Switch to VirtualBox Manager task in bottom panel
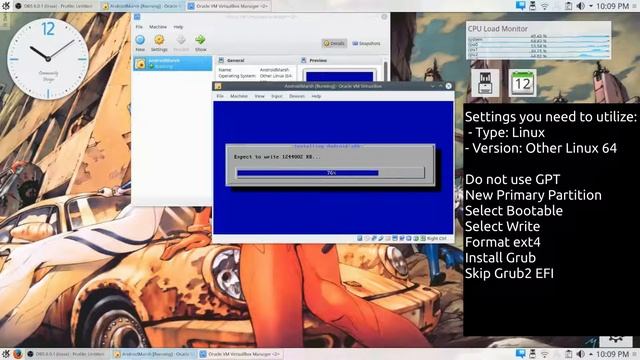The width and height of the screenshot is (640, 360). click(x=241, y=354)
